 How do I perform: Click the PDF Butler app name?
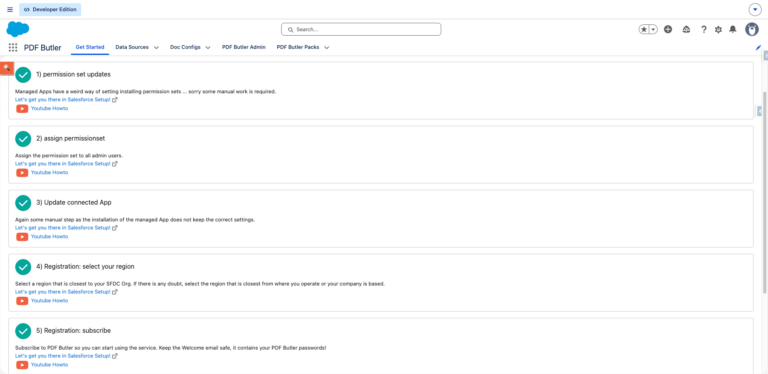pyautogui.click(x=43, y=48)
